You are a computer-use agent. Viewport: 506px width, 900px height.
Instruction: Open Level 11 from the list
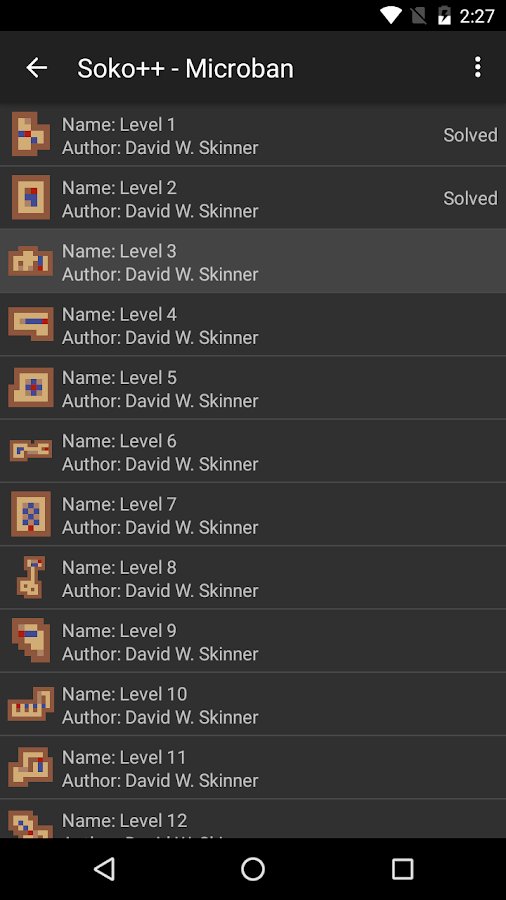253,767
